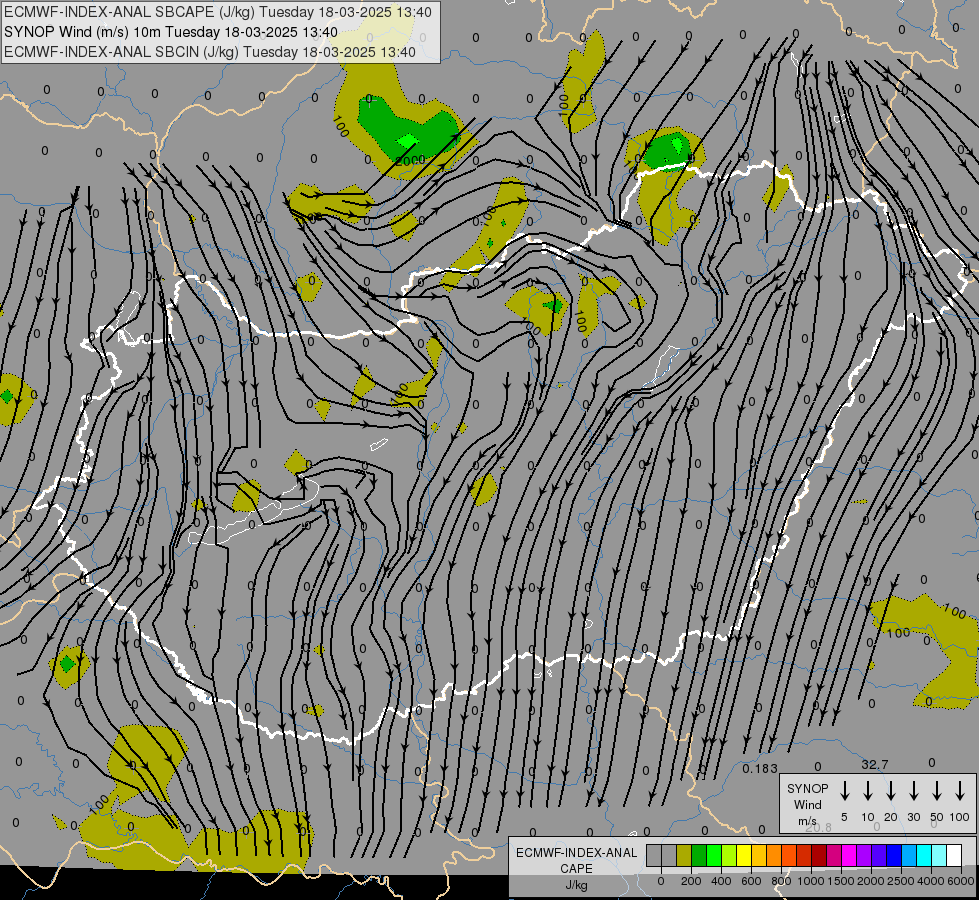Click the wind legend arrow above 5
Screen dimensions: 979x900
click(844, 791)
